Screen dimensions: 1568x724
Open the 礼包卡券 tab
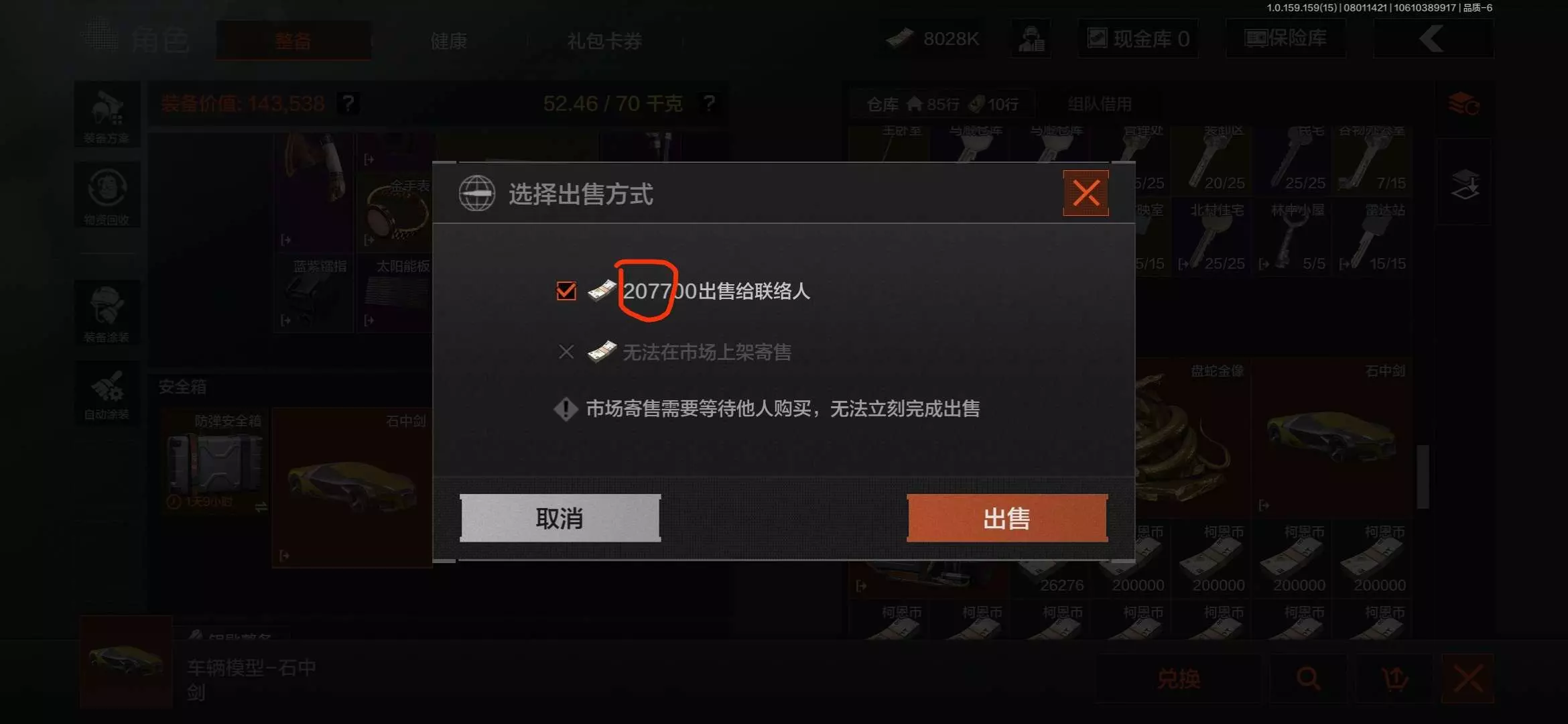(604, 40)
